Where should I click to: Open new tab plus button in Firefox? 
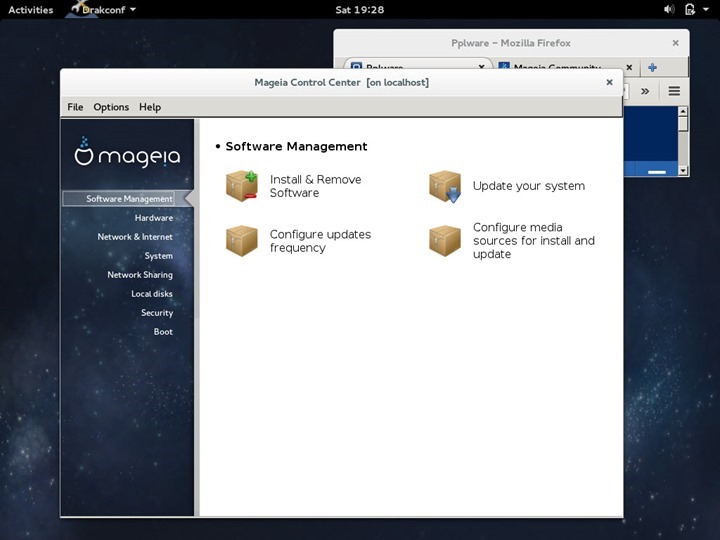coord(652,68)
